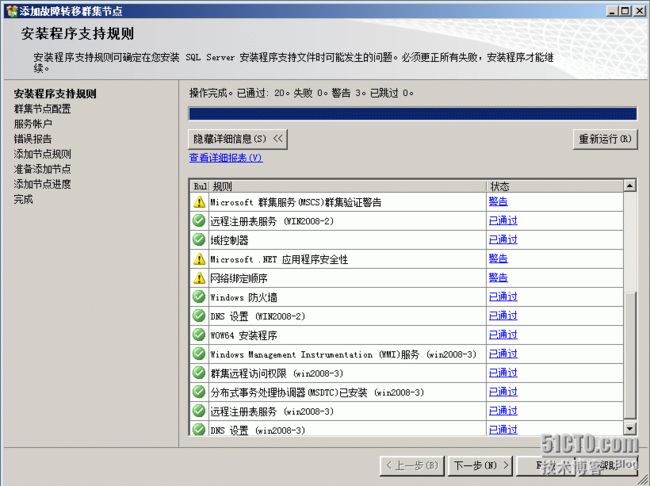Collapse details with 隐藏详细信息 button
The width and height of the screenshot is (650, 486).
[x=237, y=139]
